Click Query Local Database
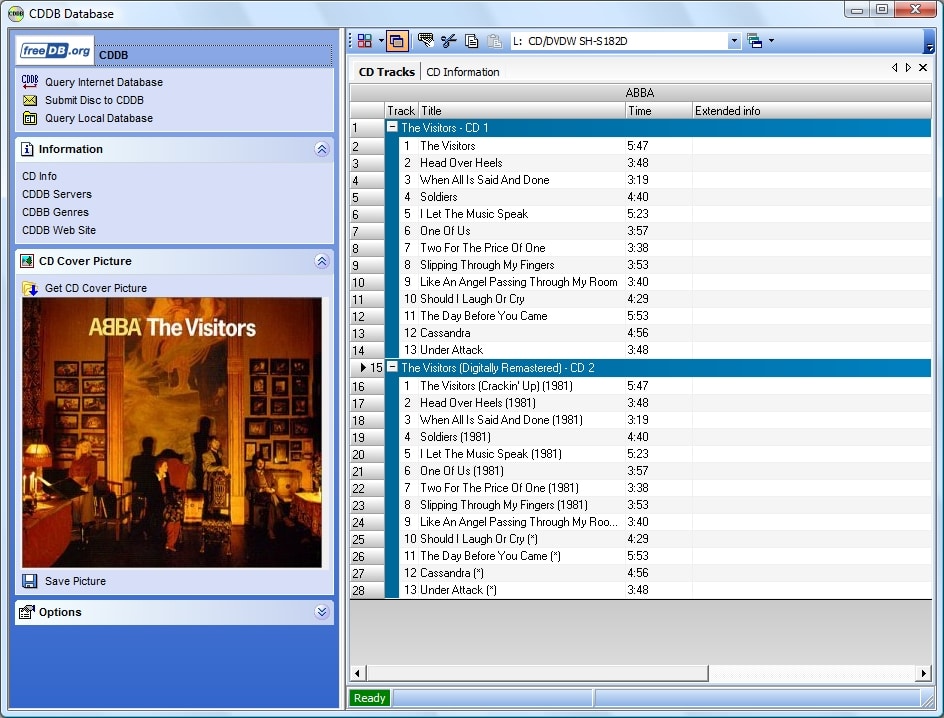 99,119
